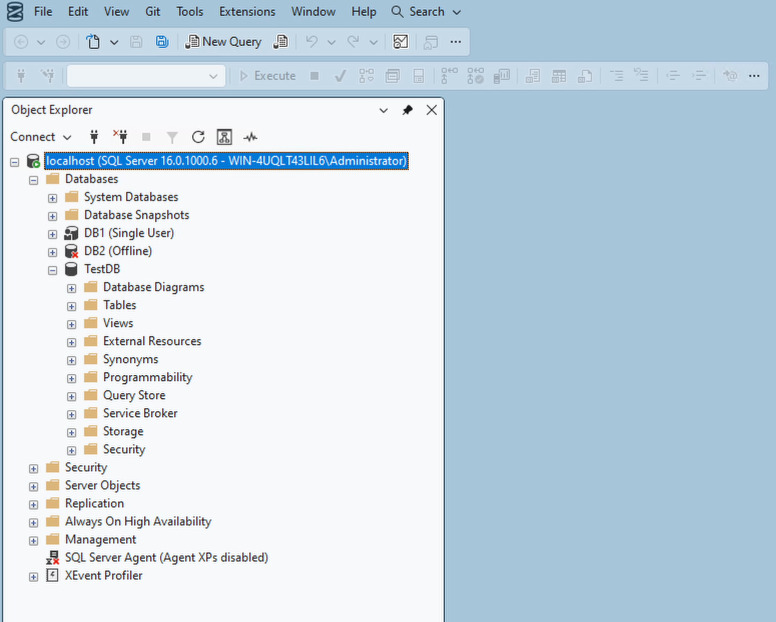Collapse the TestDB database node
This screenshot has width=776, height=622.
click(52, 270)
